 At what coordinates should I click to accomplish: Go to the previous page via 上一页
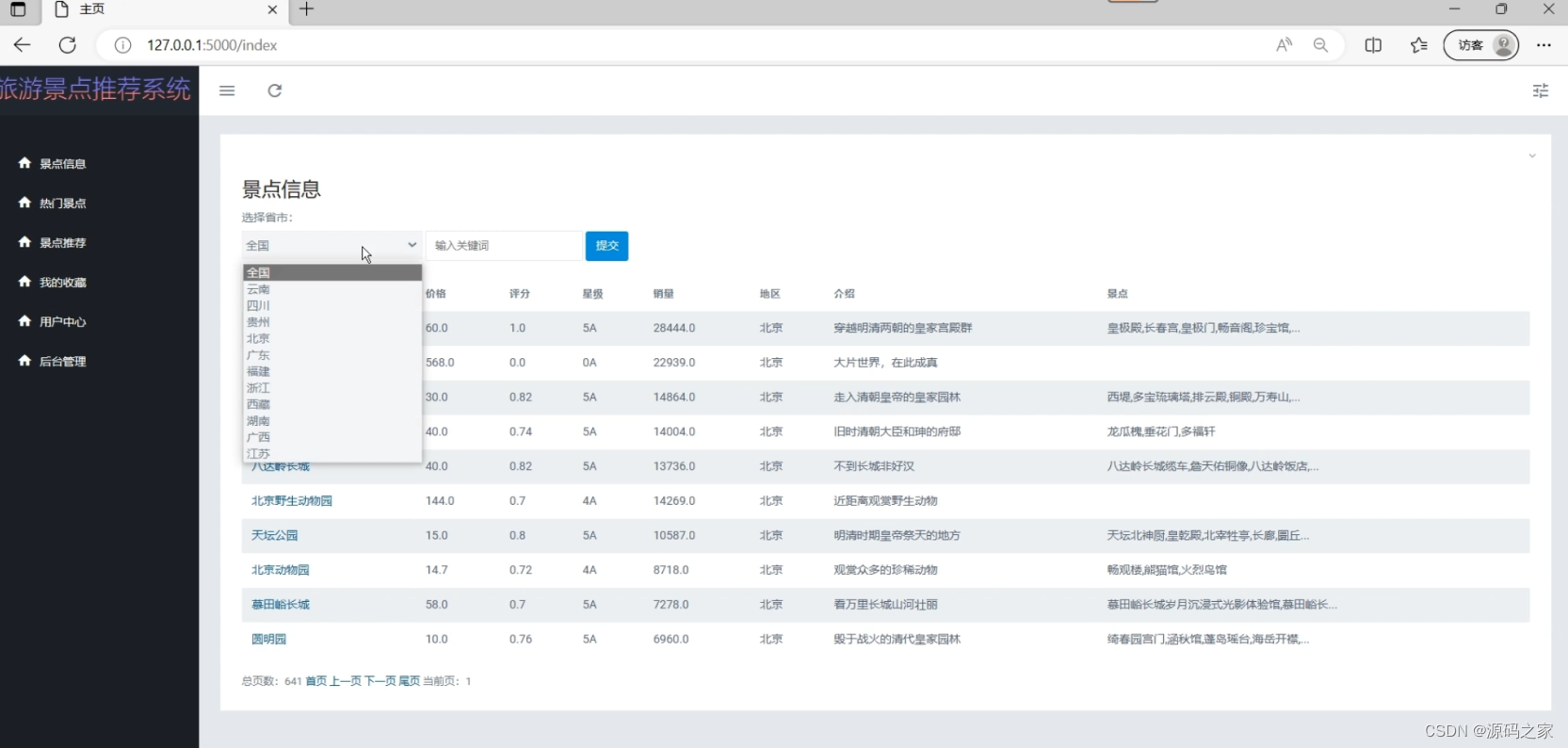point(345,681)
